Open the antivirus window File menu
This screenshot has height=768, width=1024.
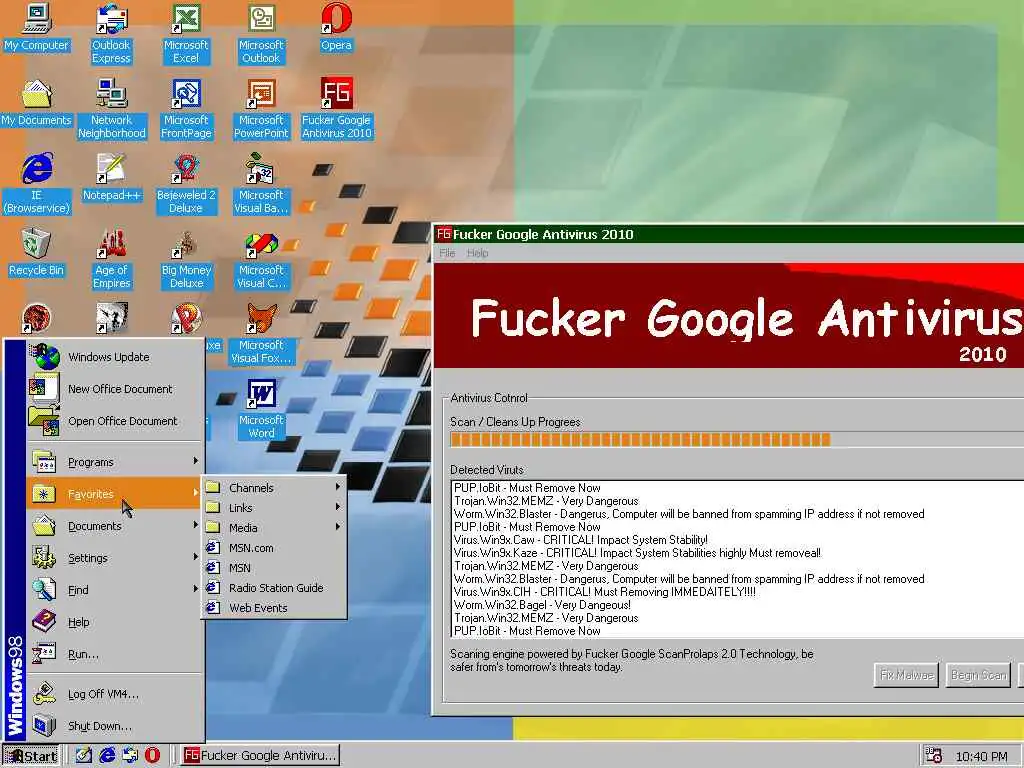pyautogui.click(x=447, y=253)
